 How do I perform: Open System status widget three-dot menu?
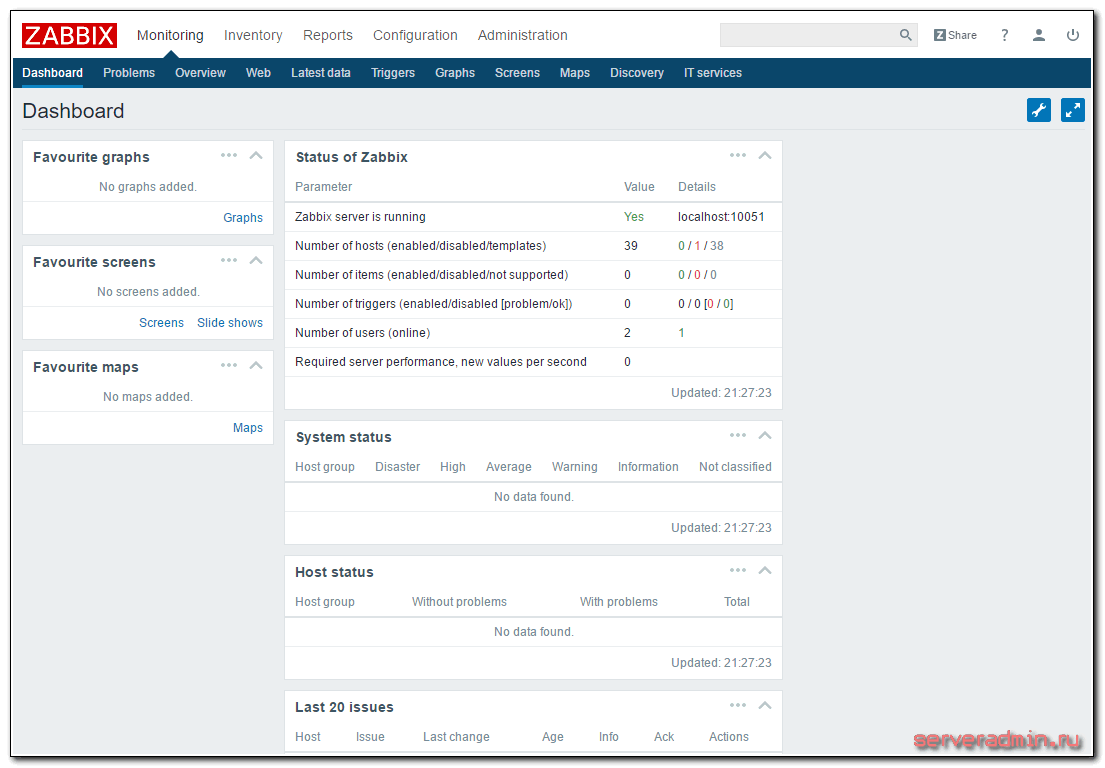coord(738,436)
